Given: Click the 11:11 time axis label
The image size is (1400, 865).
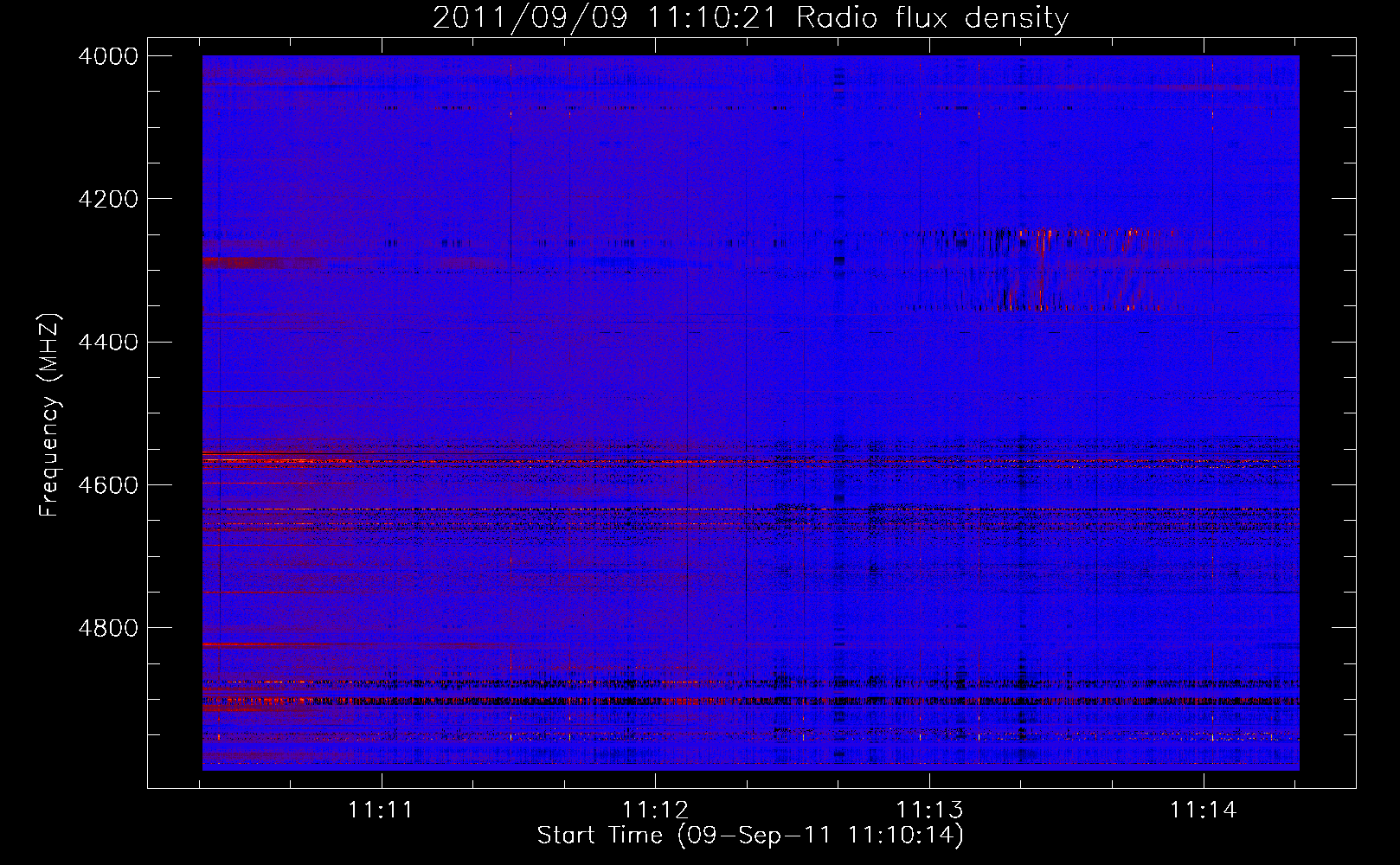Looking at the screenshot, I should (381, 811).
